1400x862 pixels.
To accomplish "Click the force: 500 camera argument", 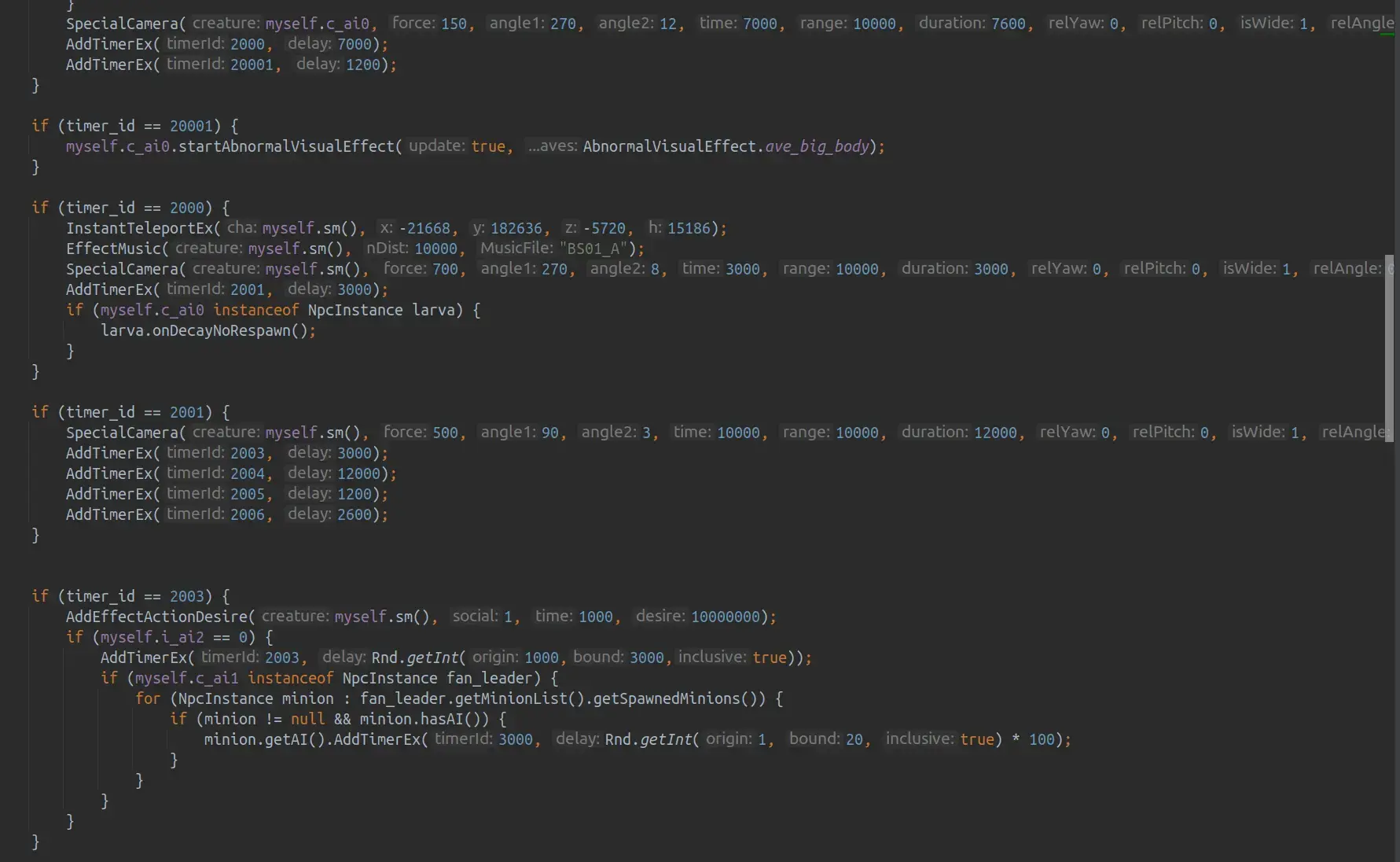I will (x=421, y=433).
